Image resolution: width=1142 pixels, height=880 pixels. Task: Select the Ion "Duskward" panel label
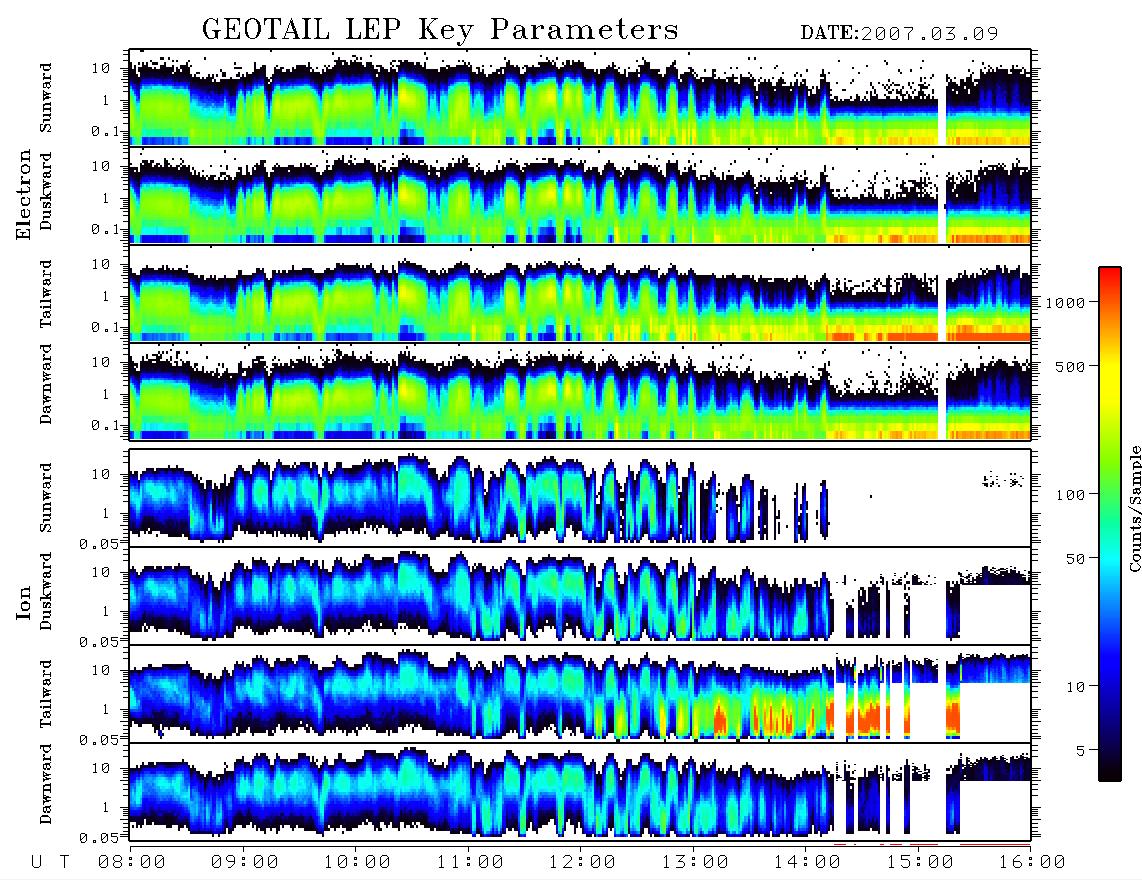point(46,591)
